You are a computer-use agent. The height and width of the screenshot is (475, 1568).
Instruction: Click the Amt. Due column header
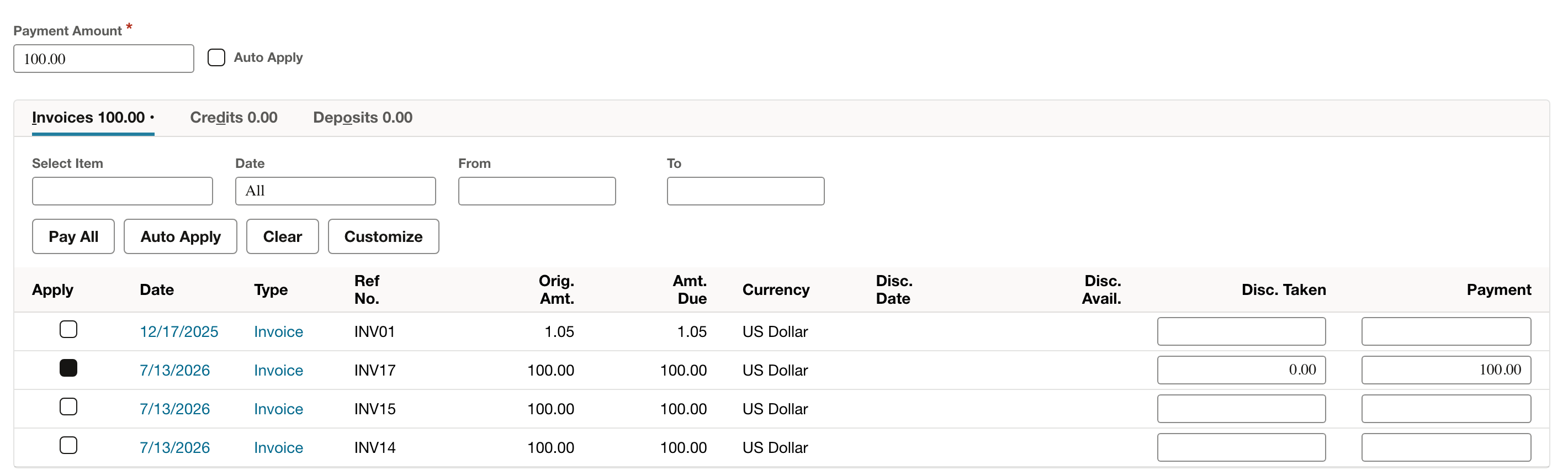690,290
